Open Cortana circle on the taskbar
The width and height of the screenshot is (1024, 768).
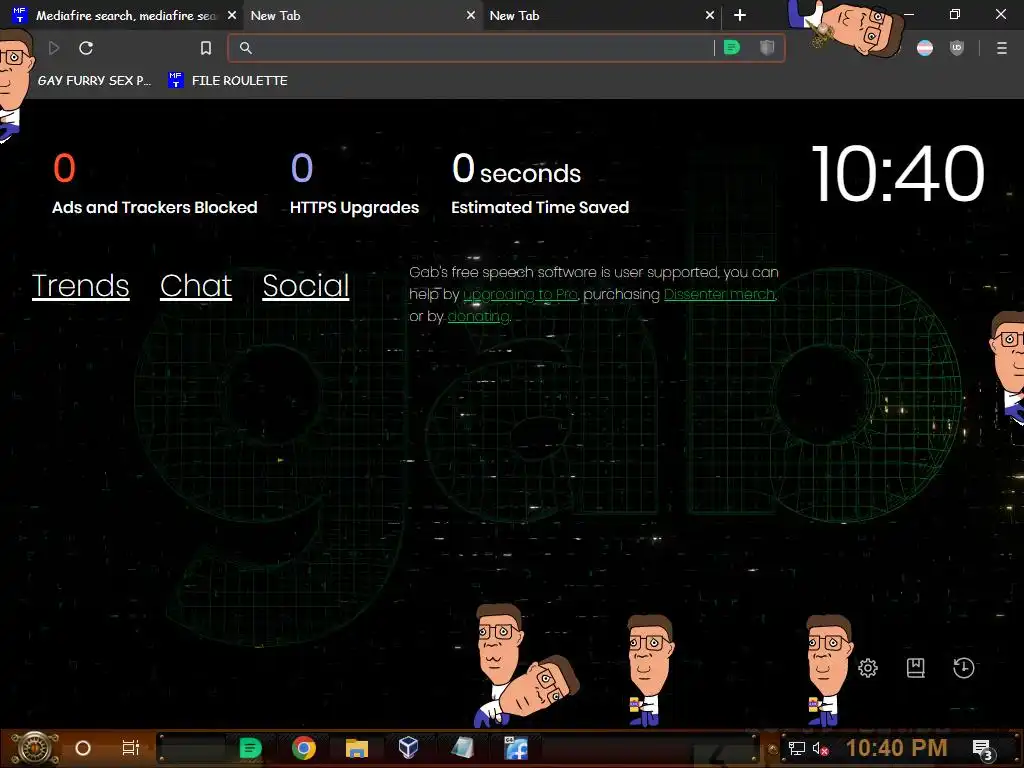click(83, 748)
